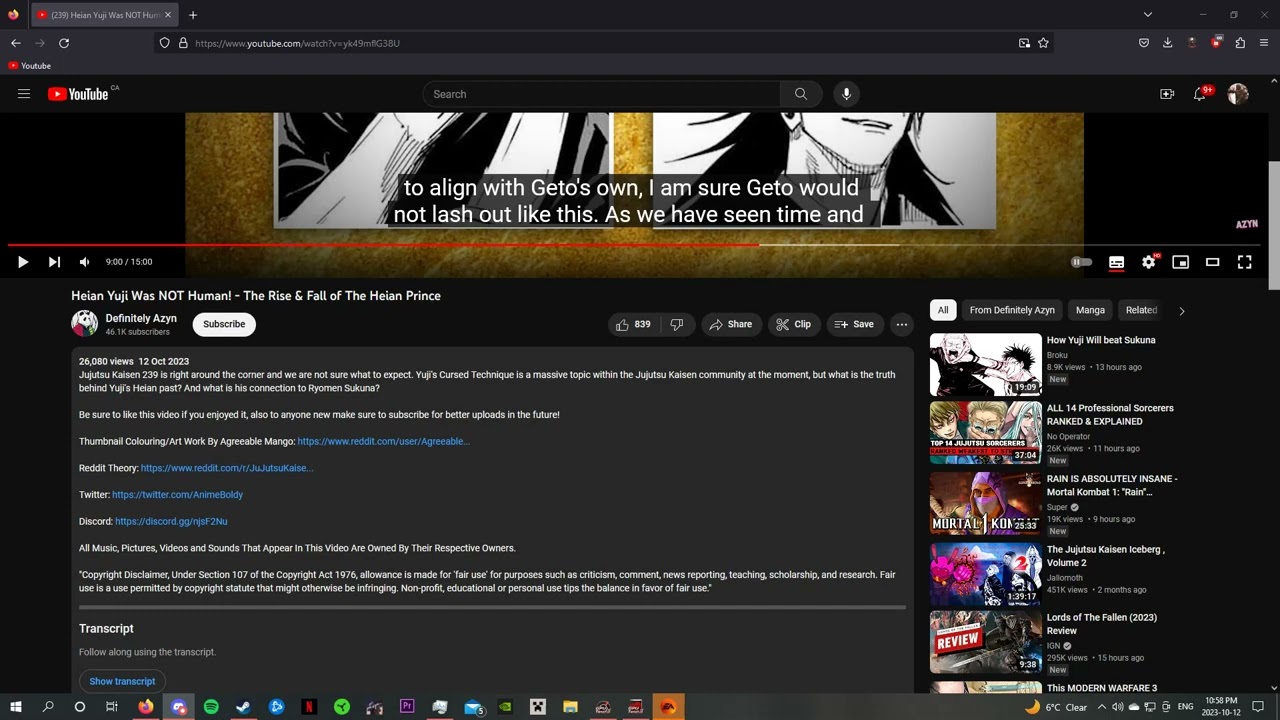The height and width of the screenshot is (720, 1280).
Task: Save video to a playlist
Action: coord(854,324)
